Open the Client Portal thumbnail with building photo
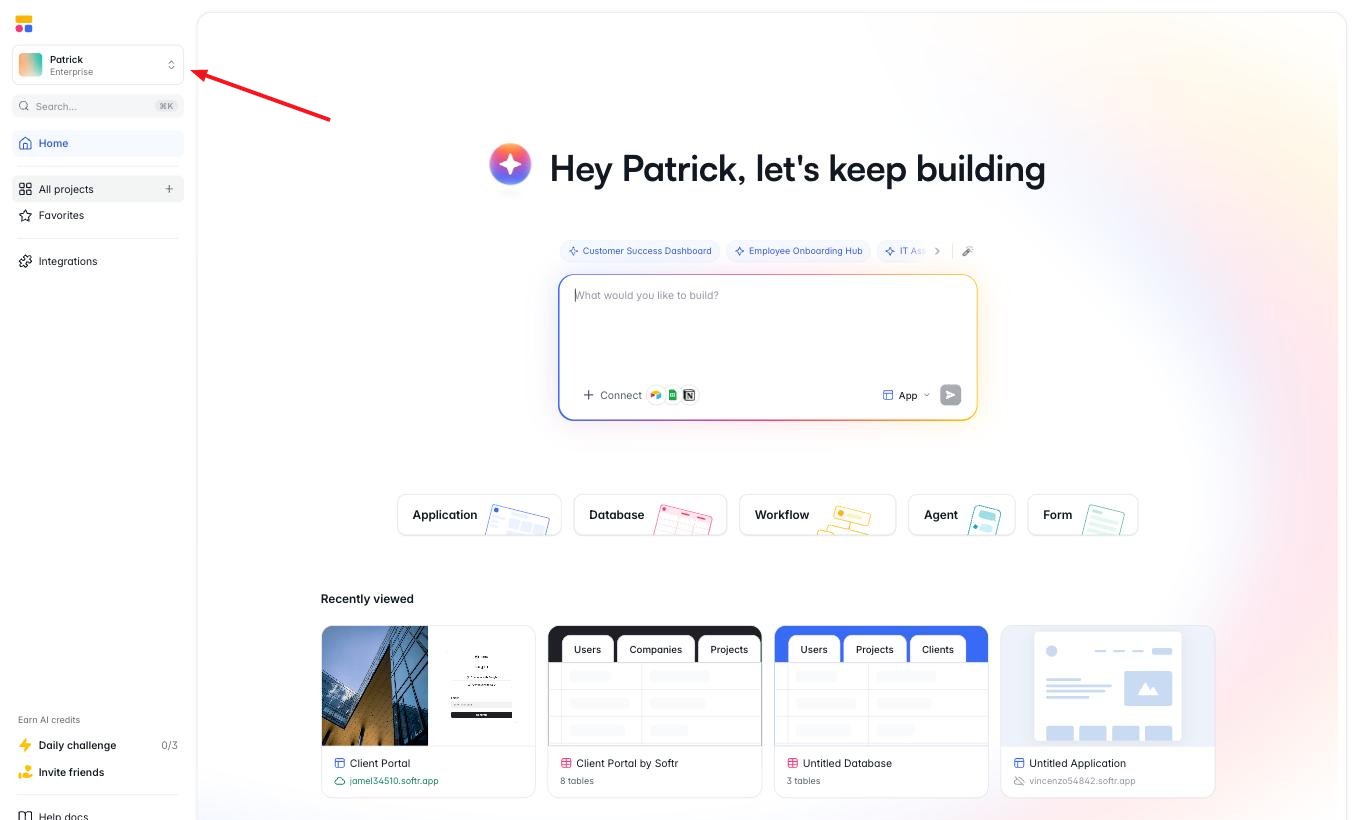 click(429, 686)
